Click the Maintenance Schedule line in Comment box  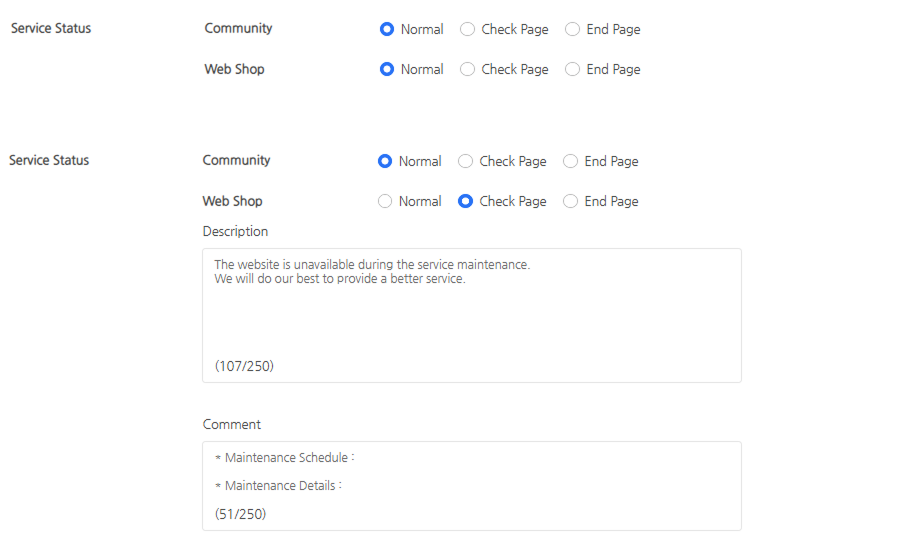click(285, 458)
